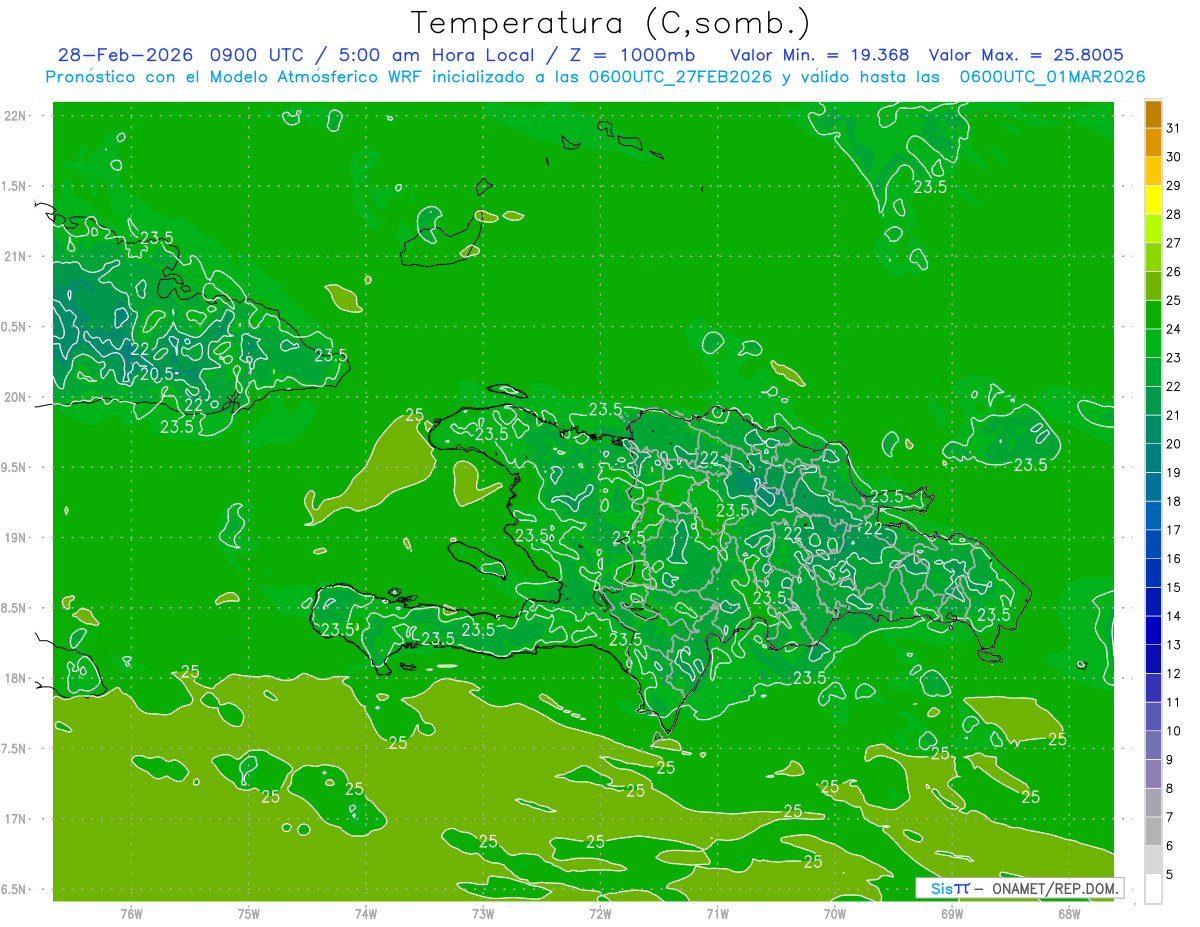The height and width of the screenshot is (927, 1200).
Task: Click the color bar value 21
Action: pyautogui.click(x=1174, y=415)
